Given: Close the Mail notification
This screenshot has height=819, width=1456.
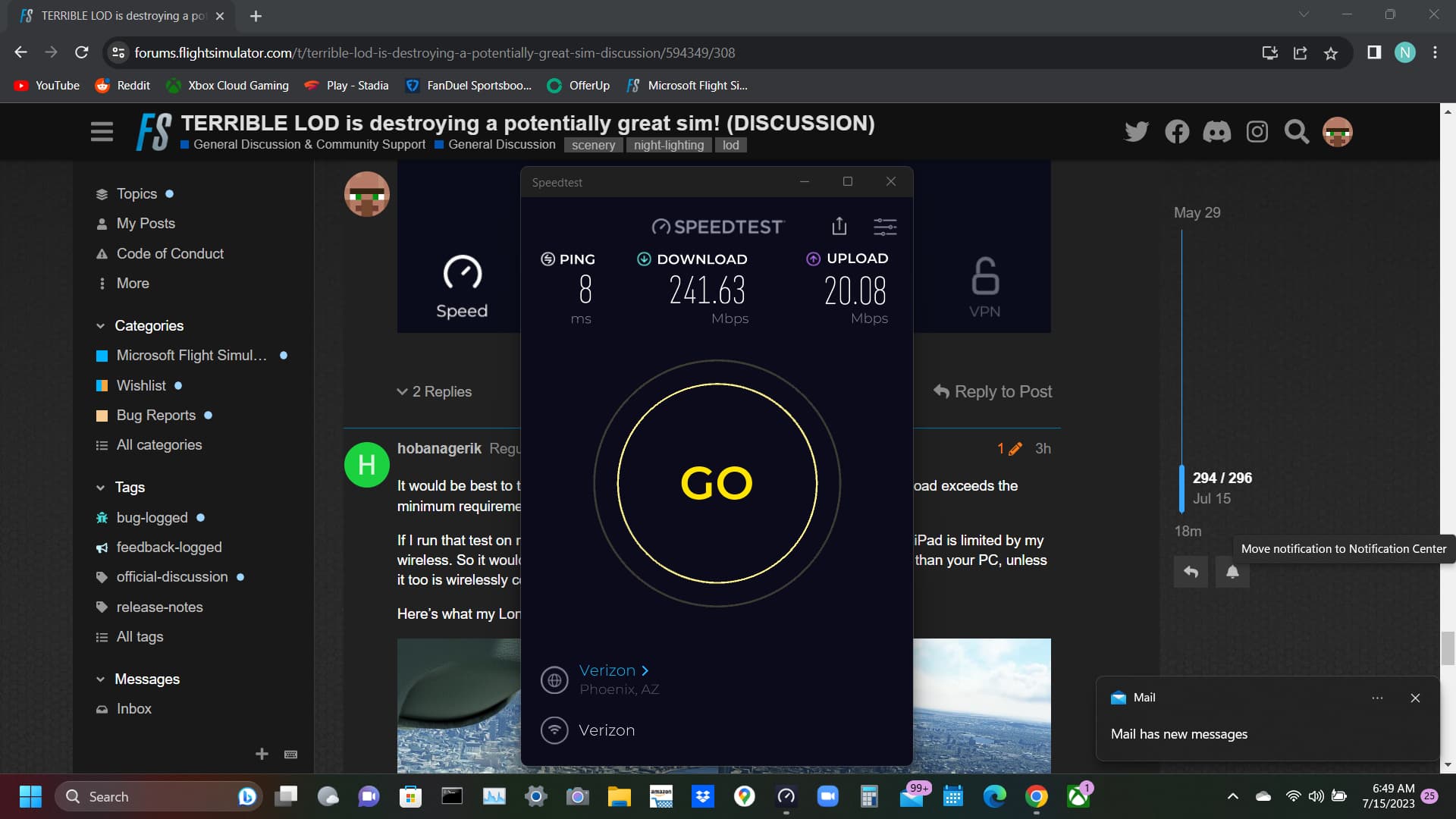Looking at the screenshot, I should pos(1415,698).
